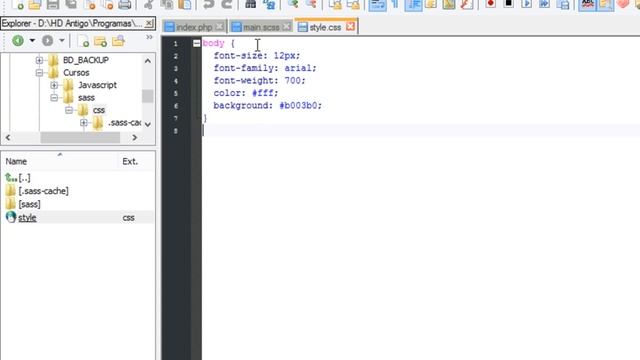
Task: Collapse the sass folder node
Action: point(54,98)
